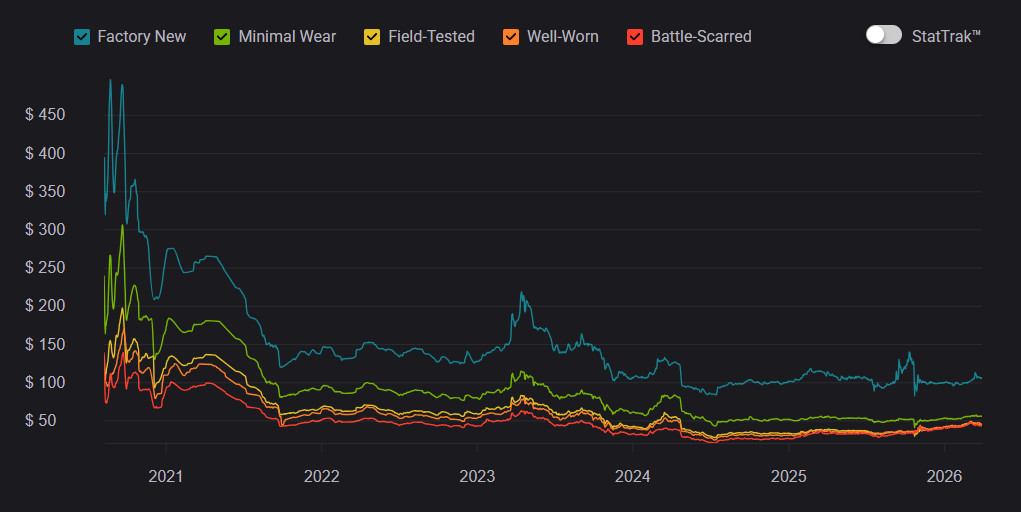This screenshot has height=512, width=1021.
Task: Uncheck the Factory New checkbox
Action: (82, 37)
